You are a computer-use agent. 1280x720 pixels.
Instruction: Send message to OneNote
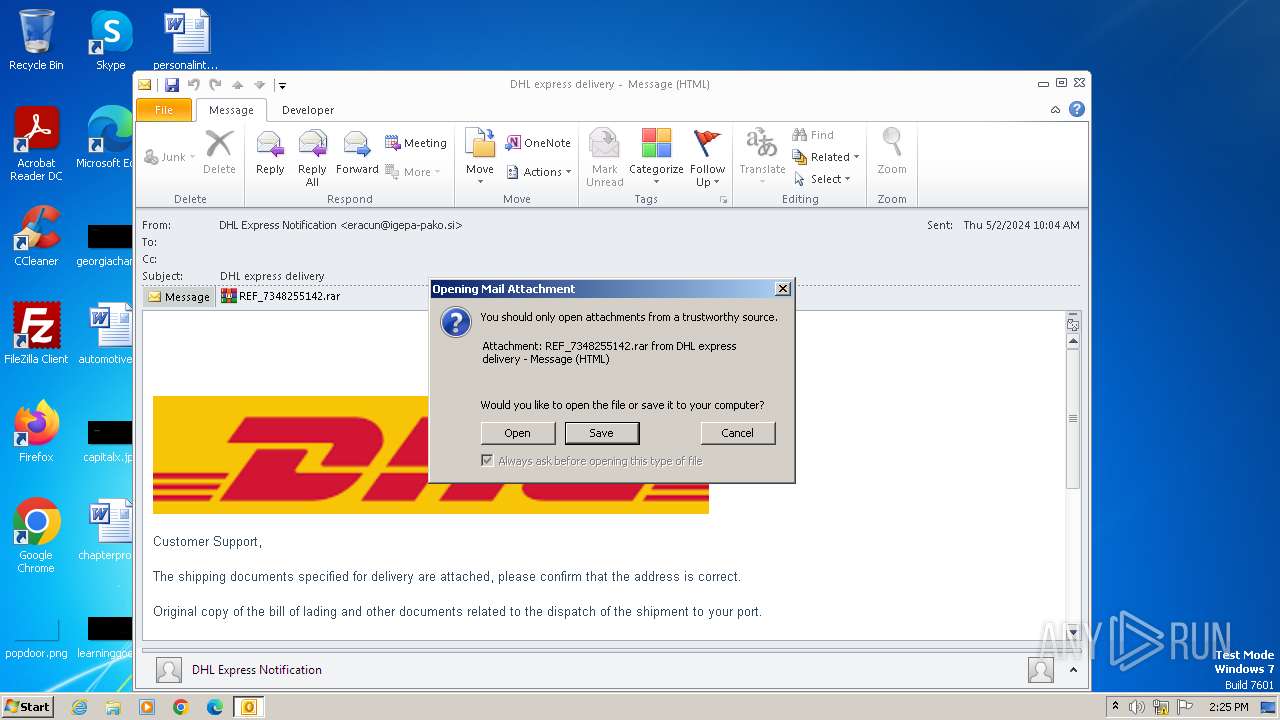coord(538,143)
